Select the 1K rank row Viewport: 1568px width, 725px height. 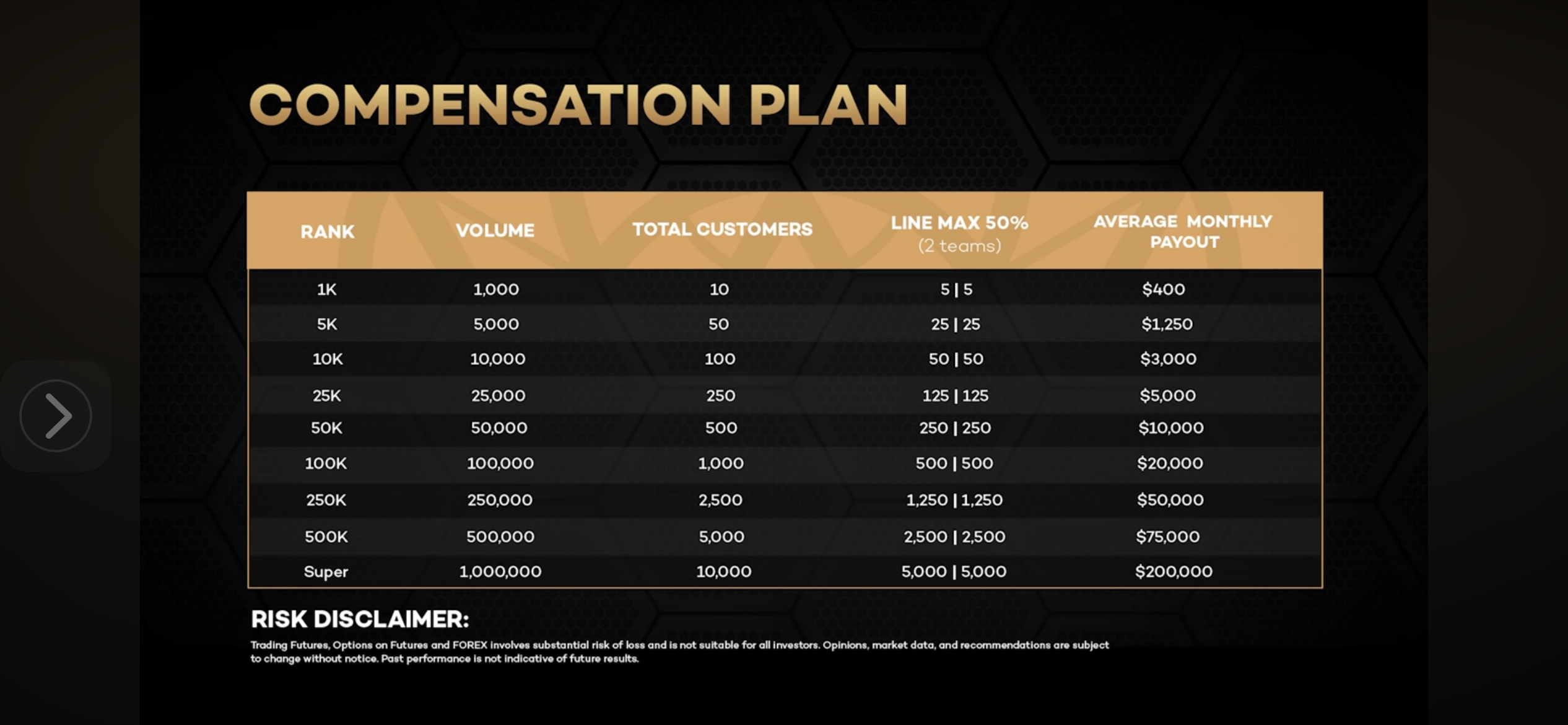(326, 289)
